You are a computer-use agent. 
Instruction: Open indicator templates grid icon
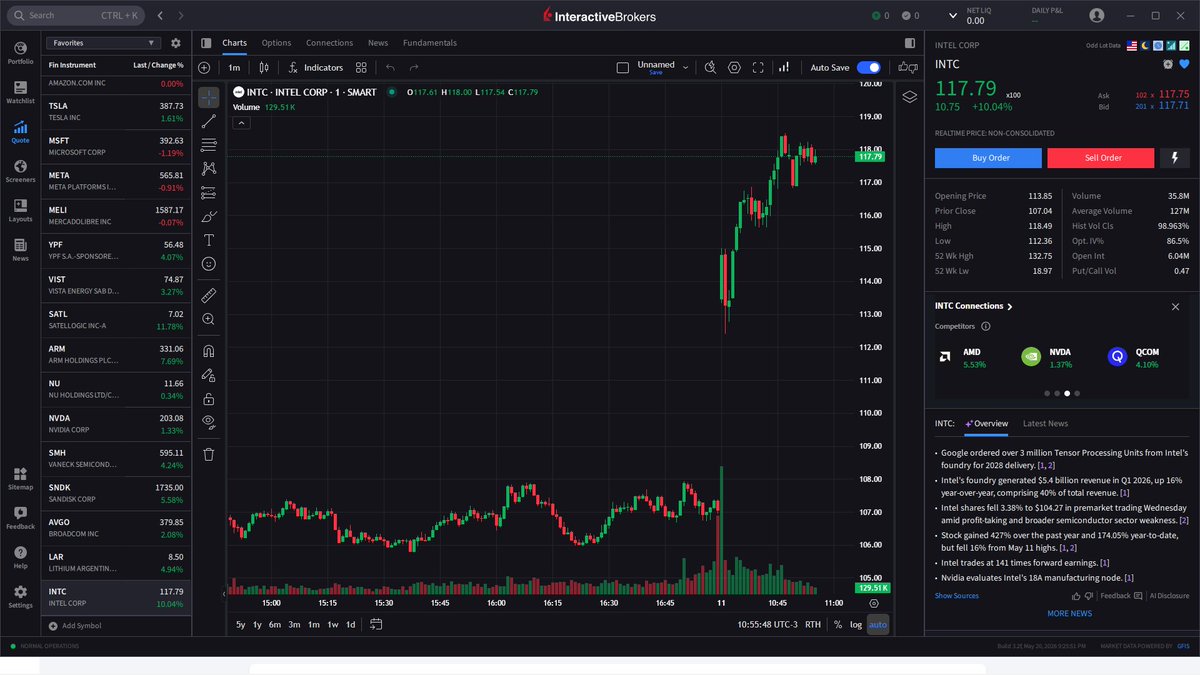pyautogui.click(x=361, y=68)
